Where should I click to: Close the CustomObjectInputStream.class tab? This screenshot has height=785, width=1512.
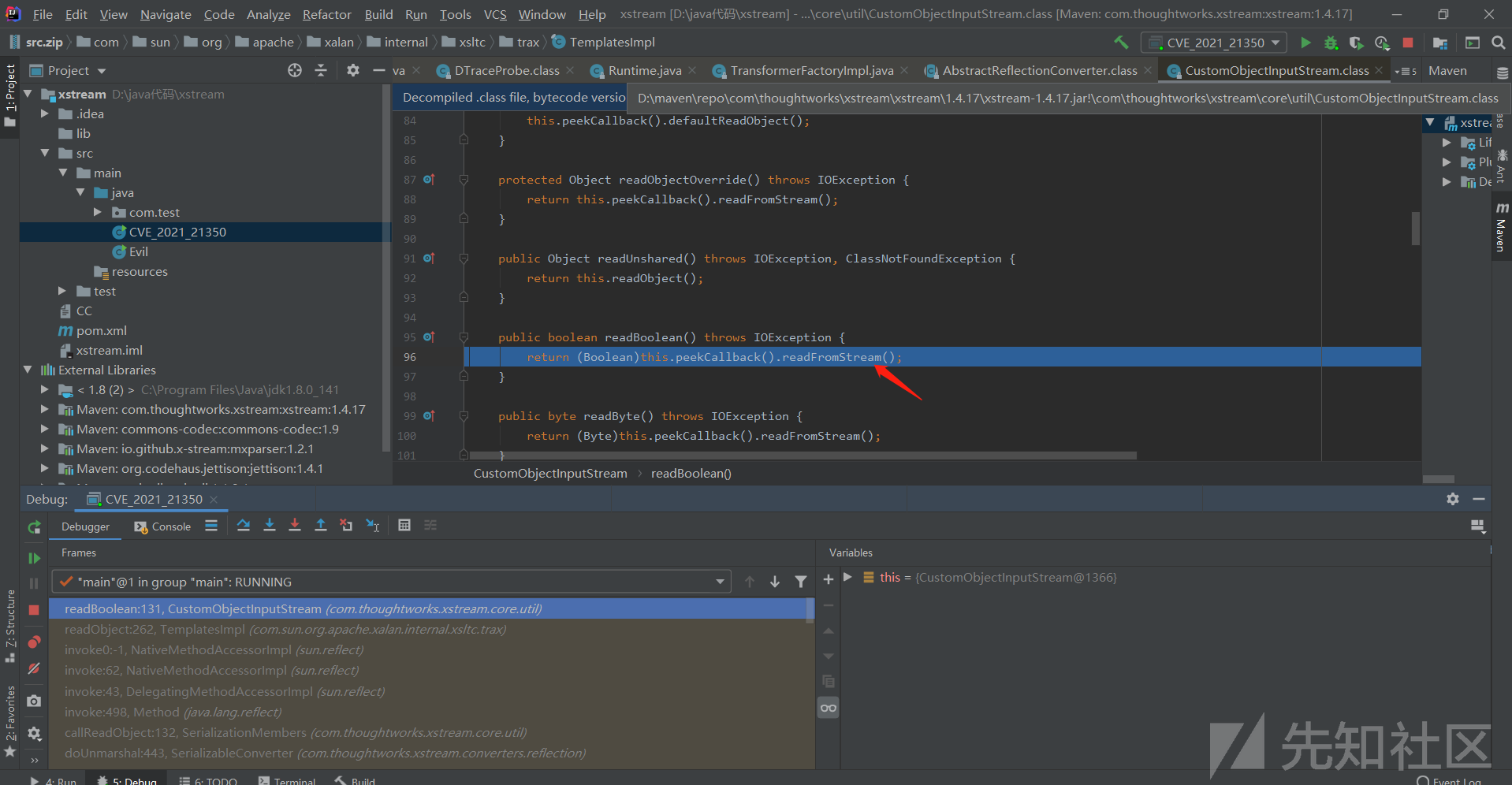[x=1379, y=70]
